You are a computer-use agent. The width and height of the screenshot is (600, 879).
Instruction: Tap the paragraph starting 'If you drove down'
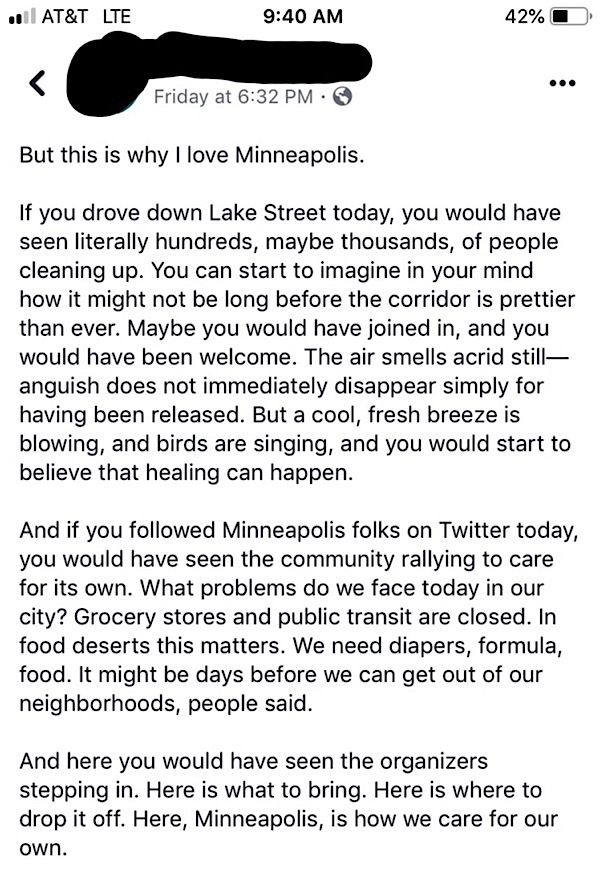click(297, 343)
